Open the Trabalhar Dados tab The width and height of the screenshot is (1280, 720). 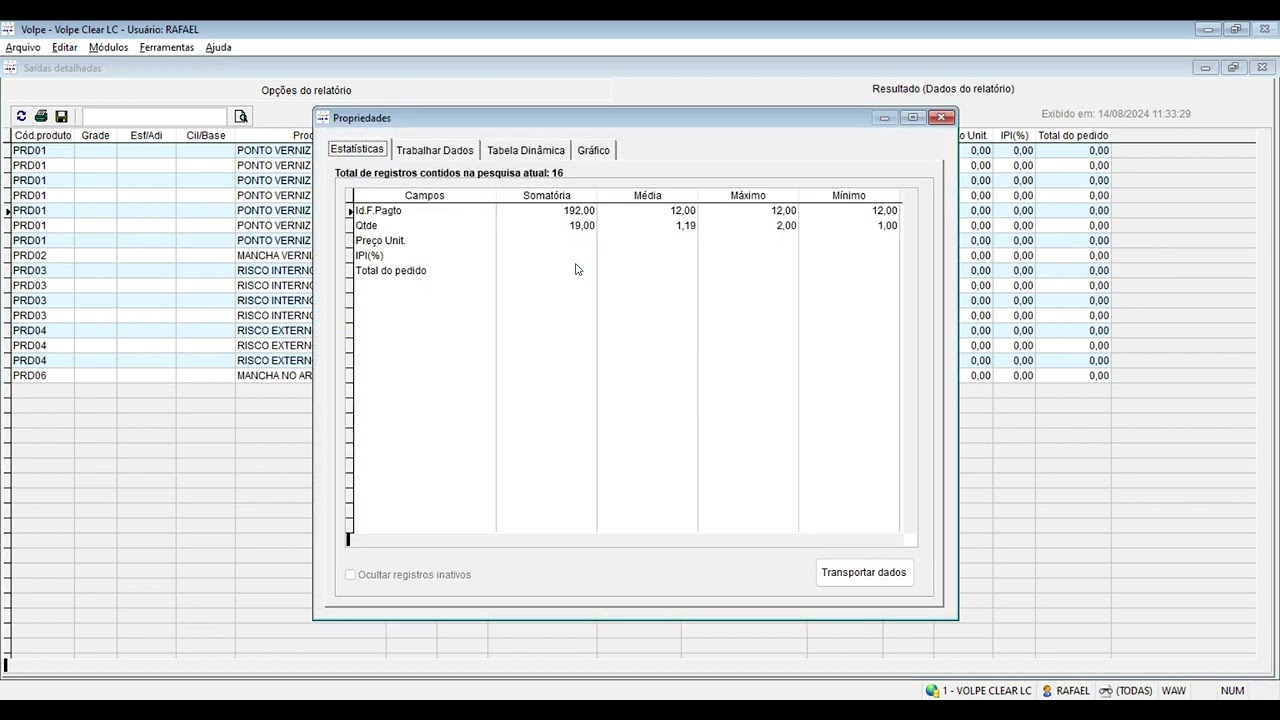(434, 150)
